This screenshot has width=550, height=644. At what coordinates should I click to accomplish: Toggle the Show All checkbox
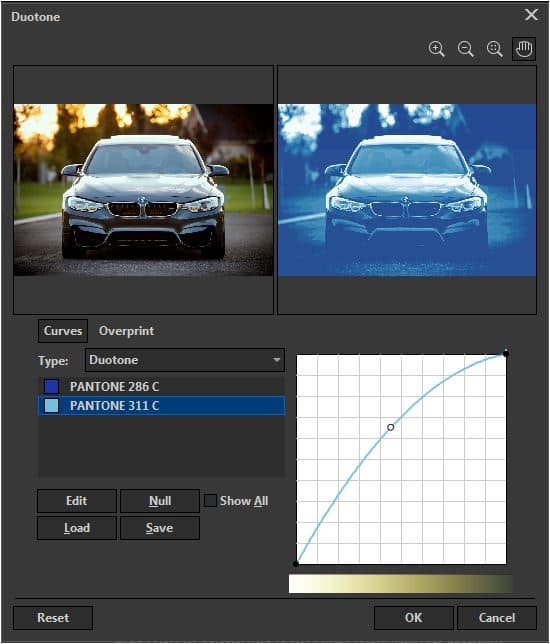[x=210, y=500]
